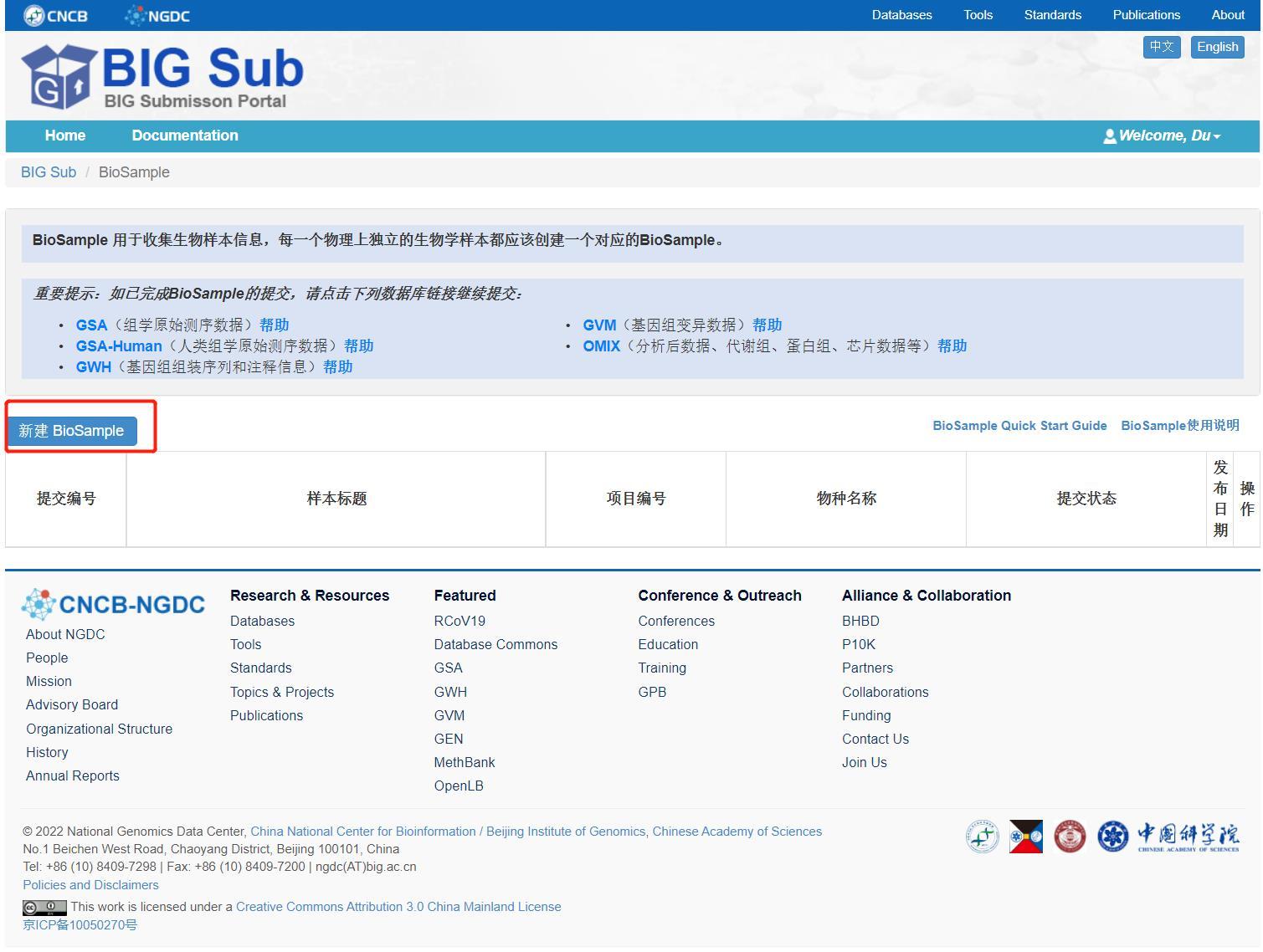Open the GWH database link

click(x=94, y=367)
